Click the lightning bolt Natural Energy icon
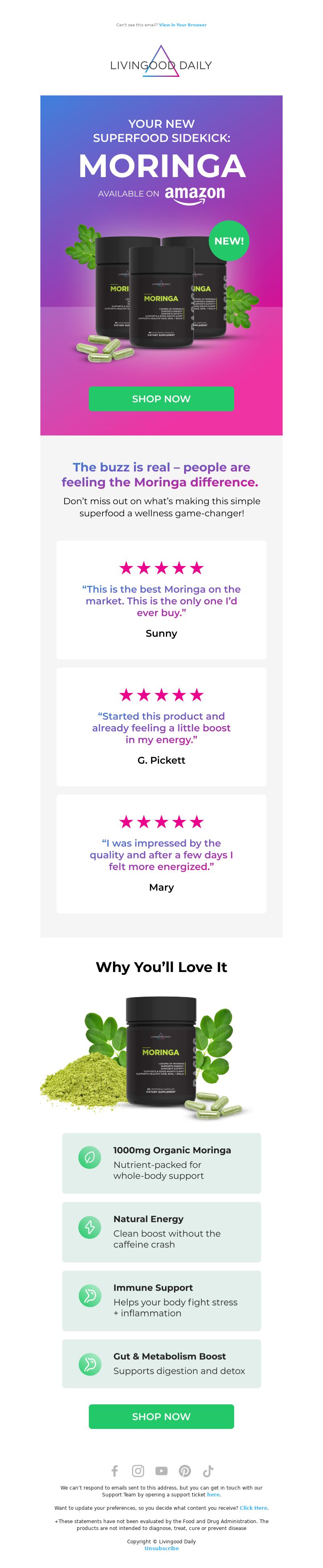This screenshot has width=323, height=1568. [90, 1226]
